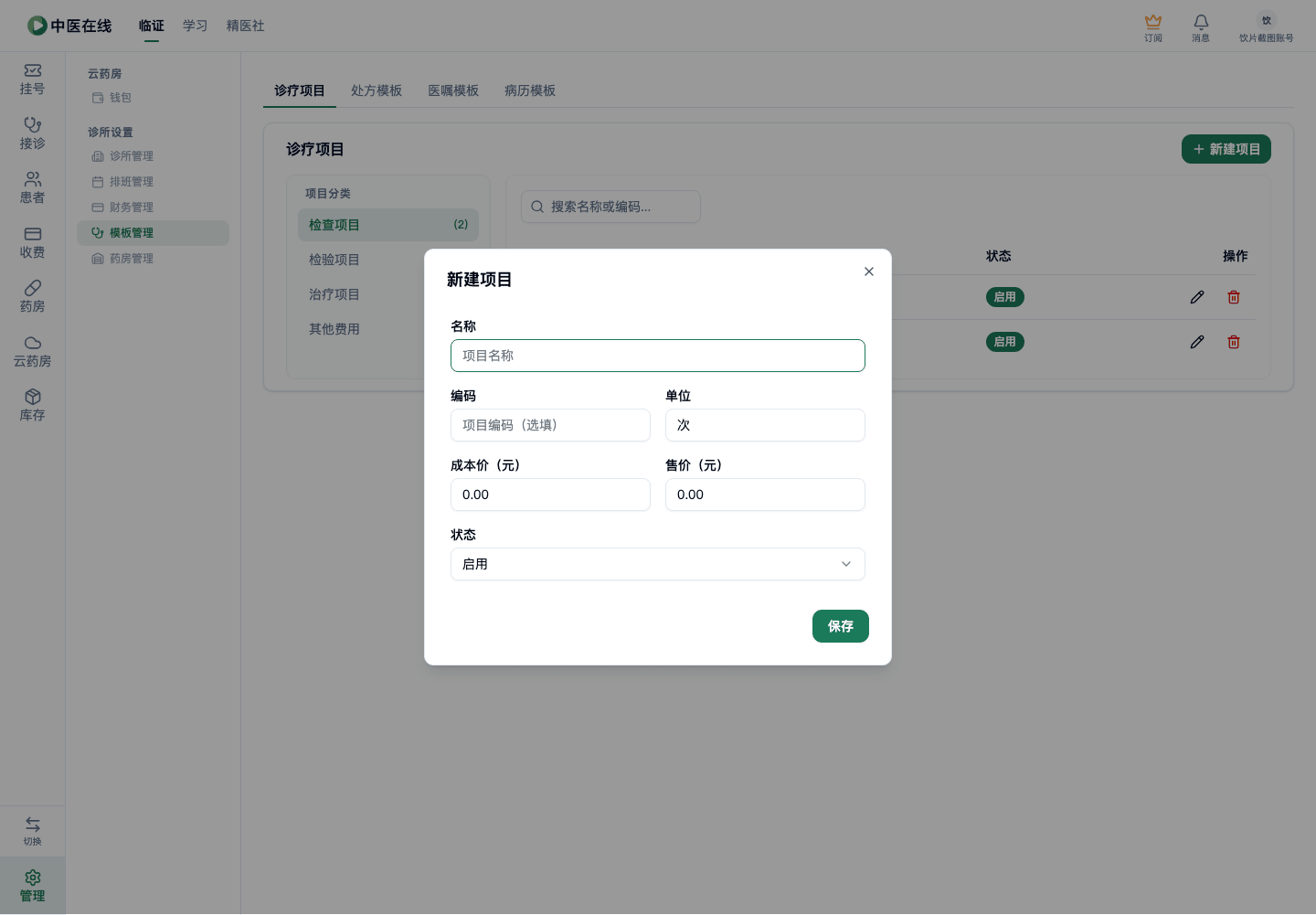Viewport: 1316px width, 915px height.
Task: Click the first row 启用 status badge
Action: 1005,297
